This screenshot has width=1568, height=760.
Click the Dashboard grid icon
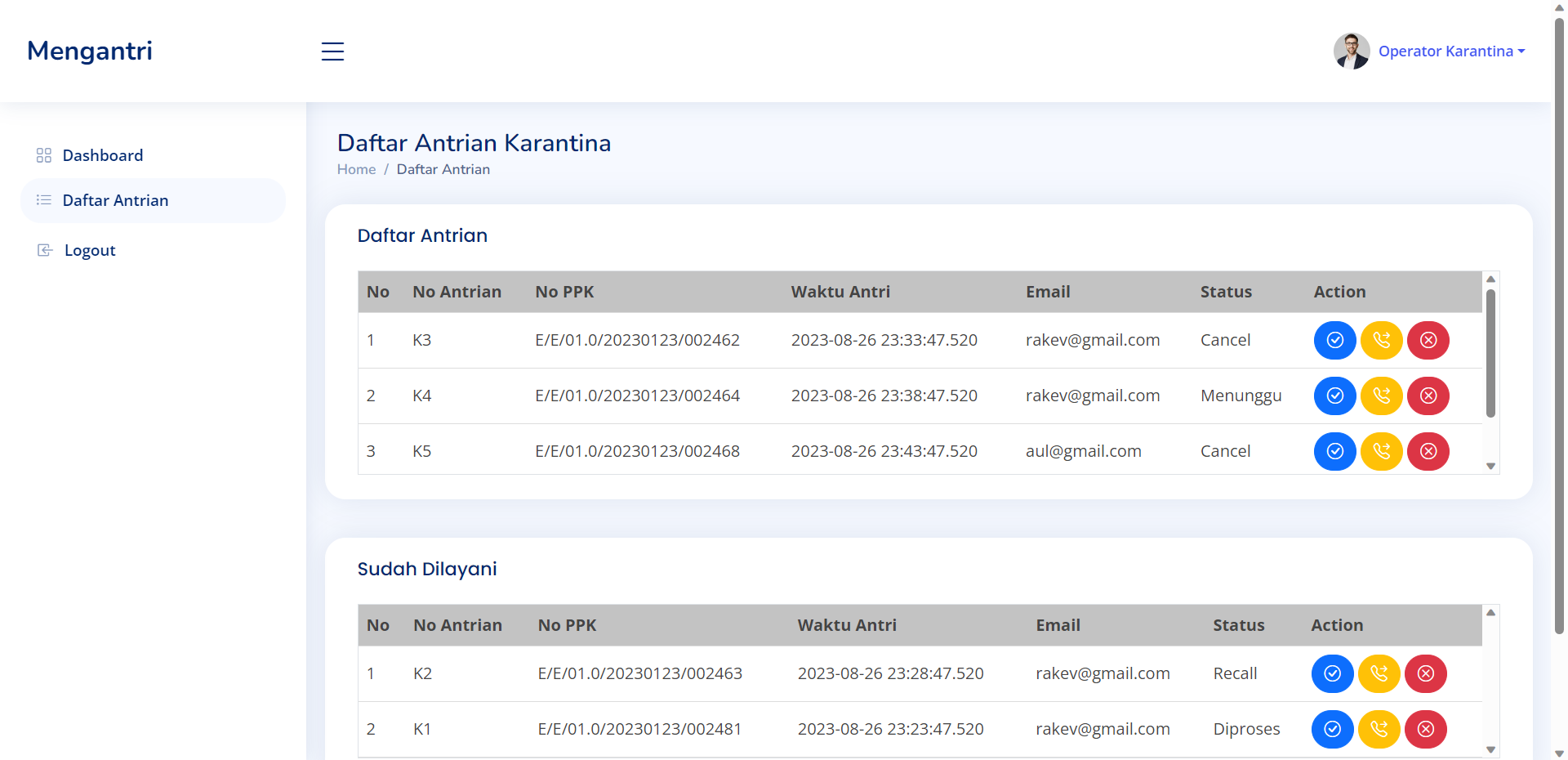coord(44,155)
